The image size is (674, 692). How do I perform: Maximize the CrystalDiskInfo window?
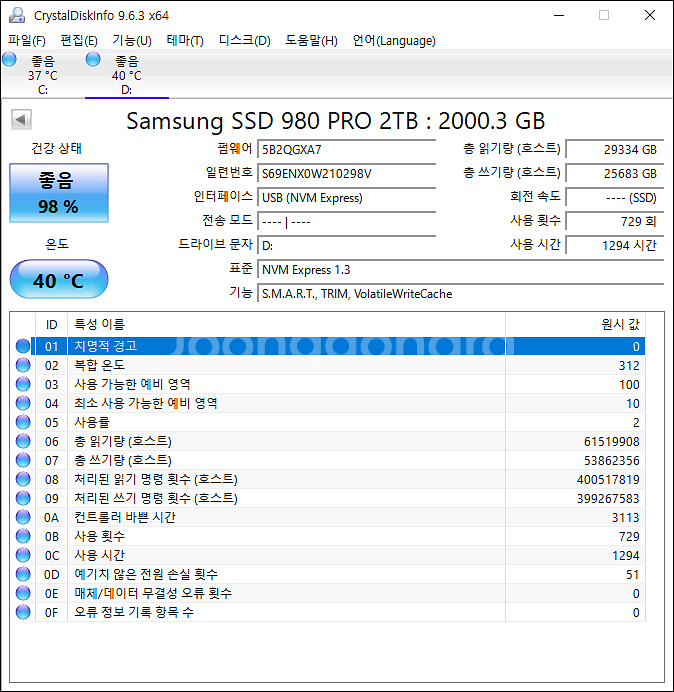coord(604,15)
